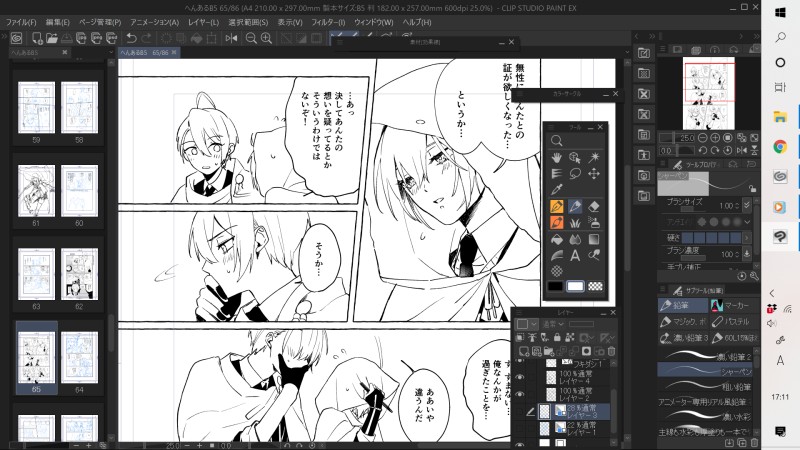Toggle reference layer lighthouse icon

point(532,337)
